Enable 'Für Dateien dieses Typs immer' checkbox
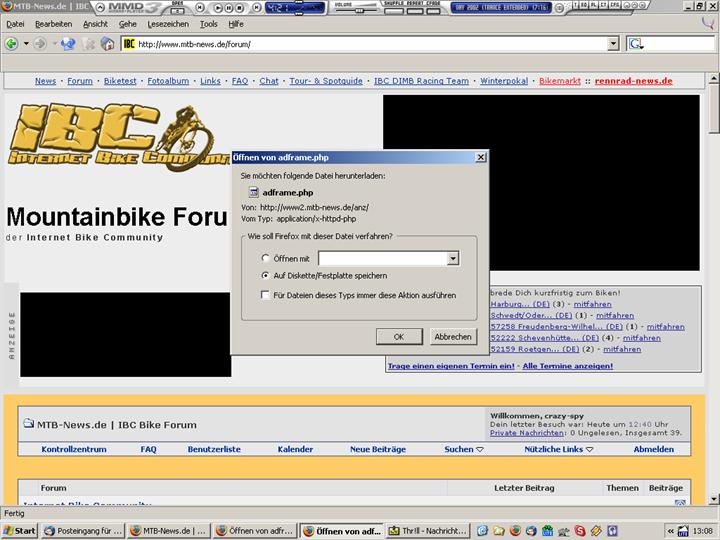This screenshot has height=540, width=720. click(x=265, y=295)
